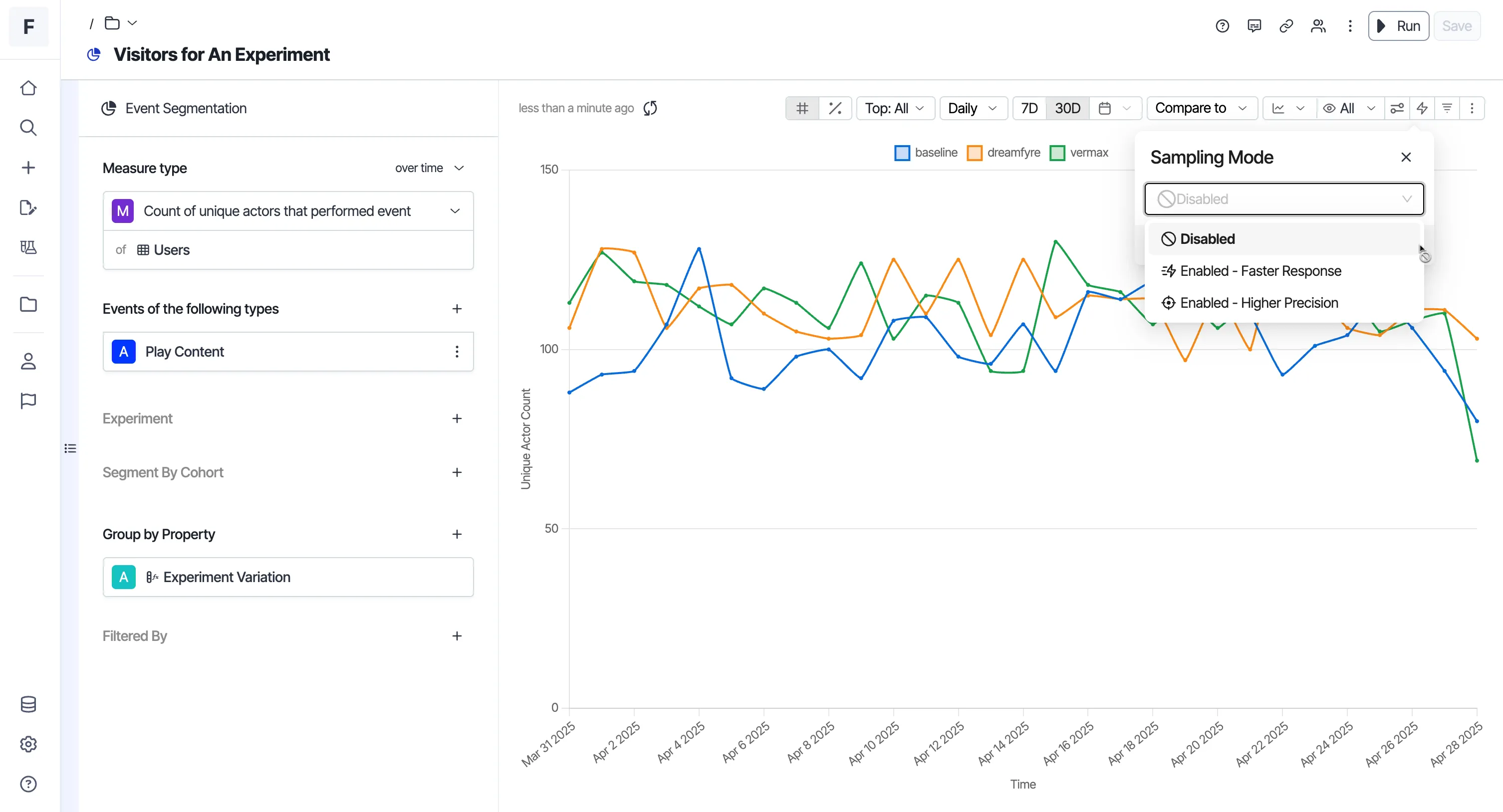Click the Run button

coord(1399,26)
